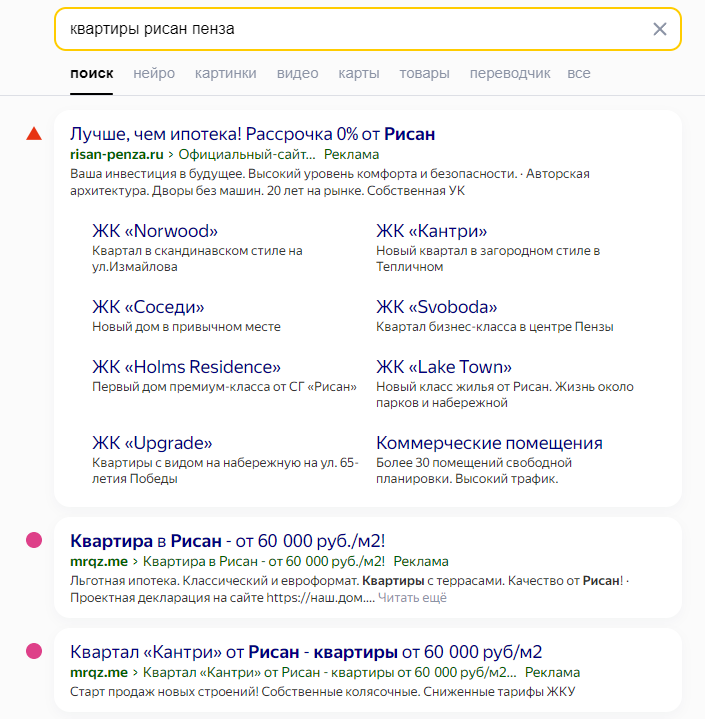Switch to the 'товары' tab

pos(424,73)
